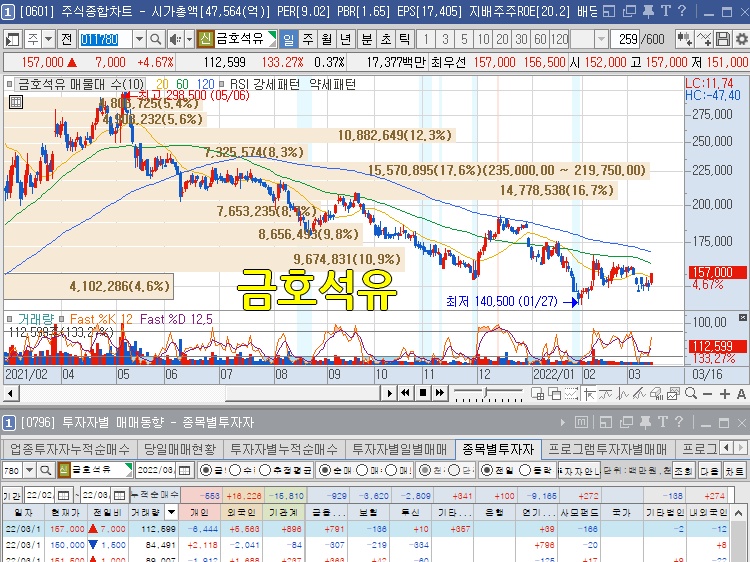
Task: Switch to 종목별투자자 tab
Action: click(x=498, y=449)
